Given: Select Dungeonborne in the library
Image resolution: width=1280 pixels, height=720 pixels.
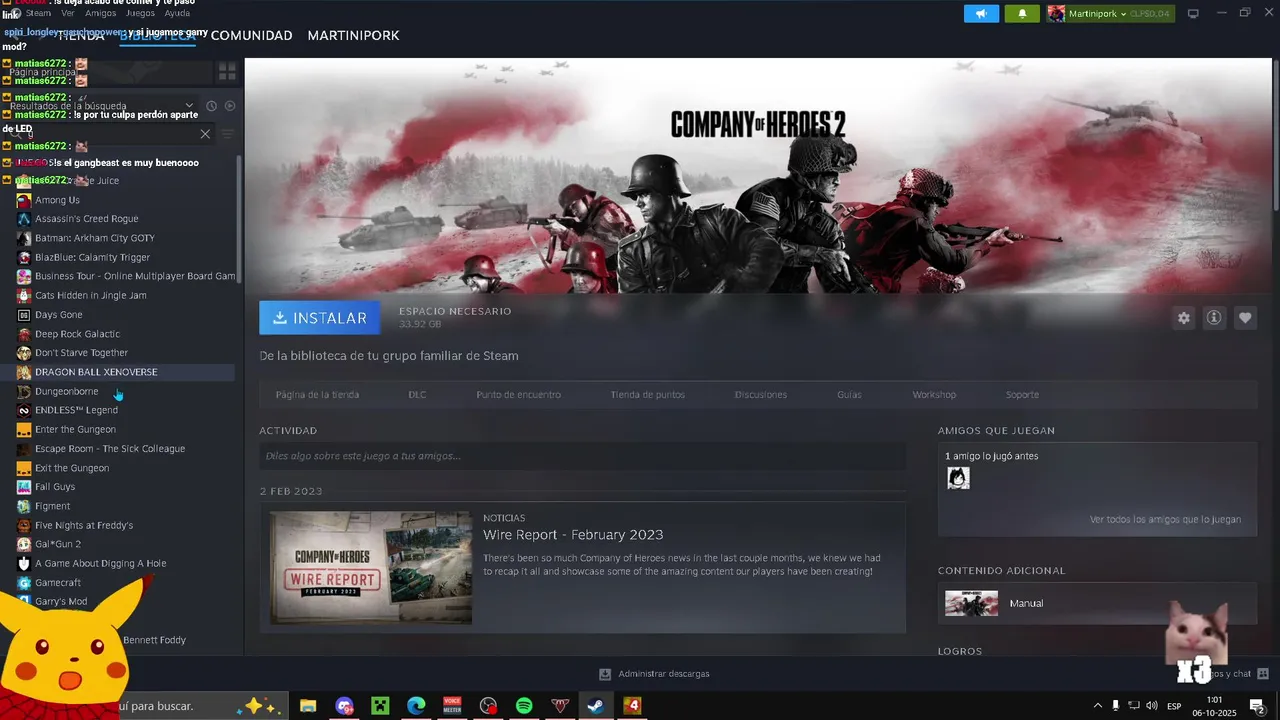Looking at the screenshot, I should pyautogui.click(x=66, y=391).
